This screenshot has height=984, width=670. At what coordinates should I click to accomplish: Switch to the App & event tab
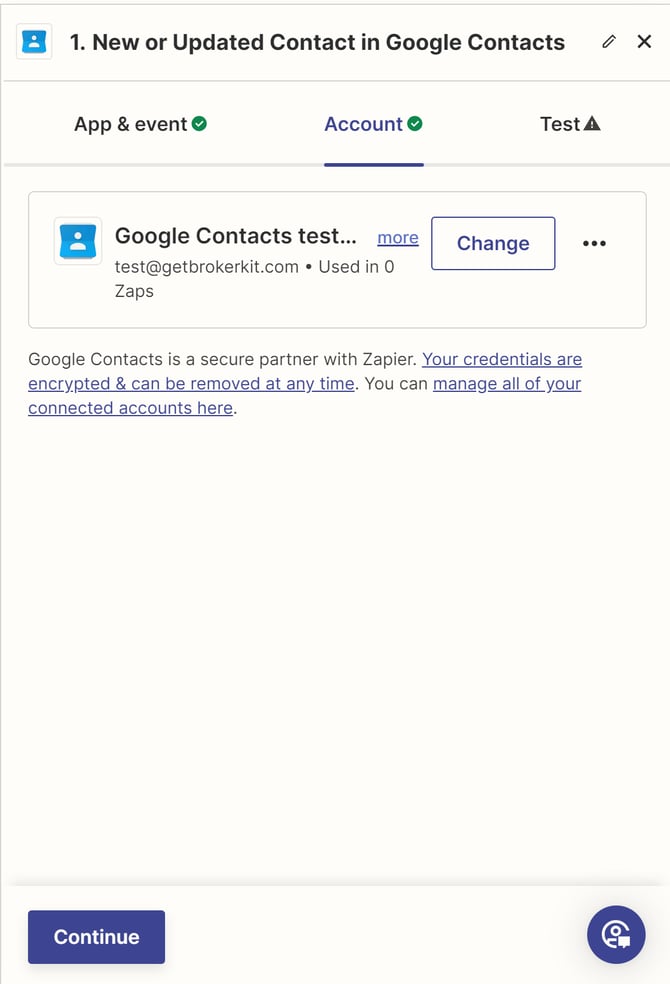click(x=131, y=124)
